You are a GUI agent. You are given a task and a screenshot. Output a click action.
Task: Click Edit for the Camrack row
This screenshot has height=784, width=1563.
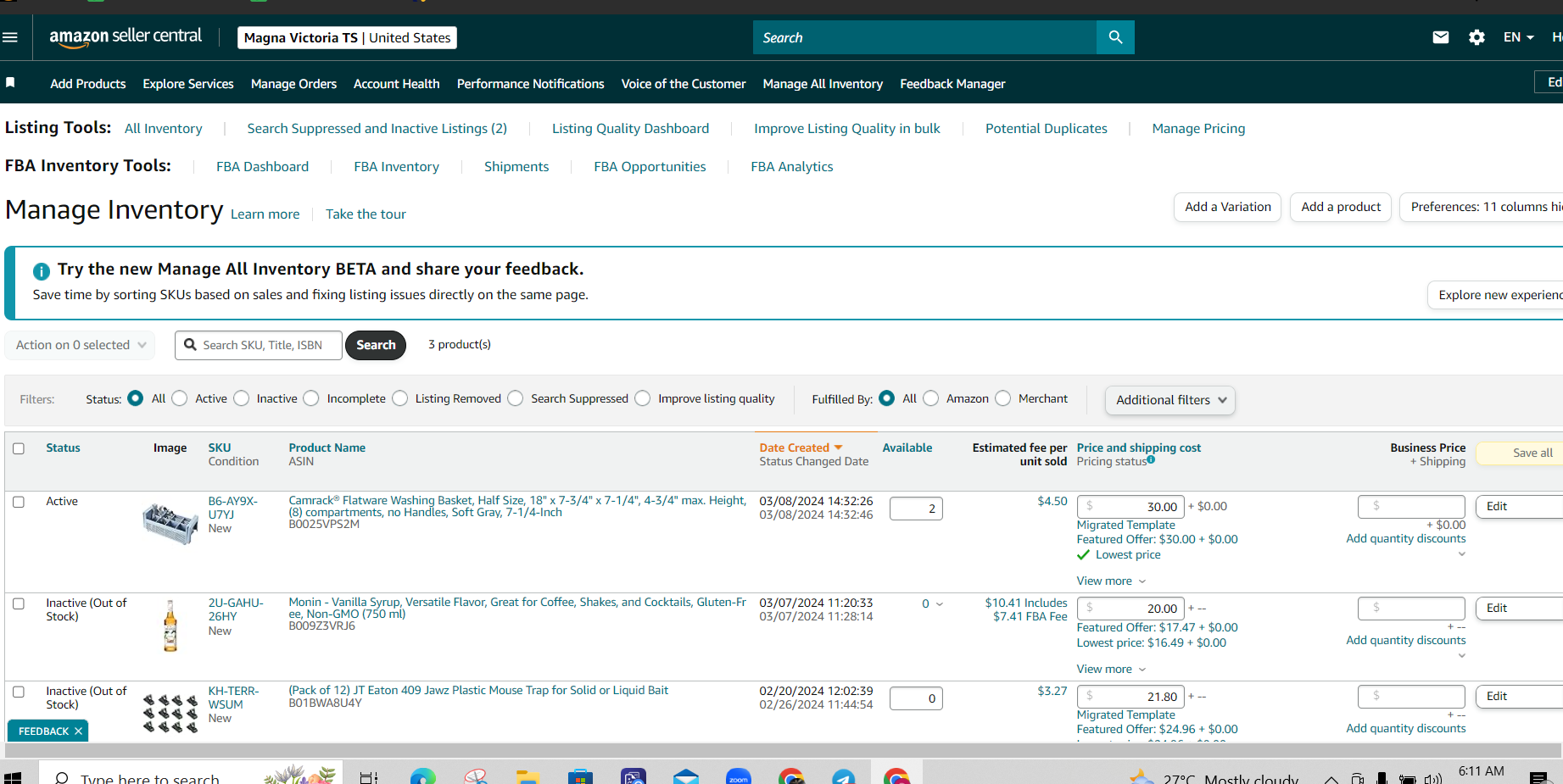click(1519, 506)
